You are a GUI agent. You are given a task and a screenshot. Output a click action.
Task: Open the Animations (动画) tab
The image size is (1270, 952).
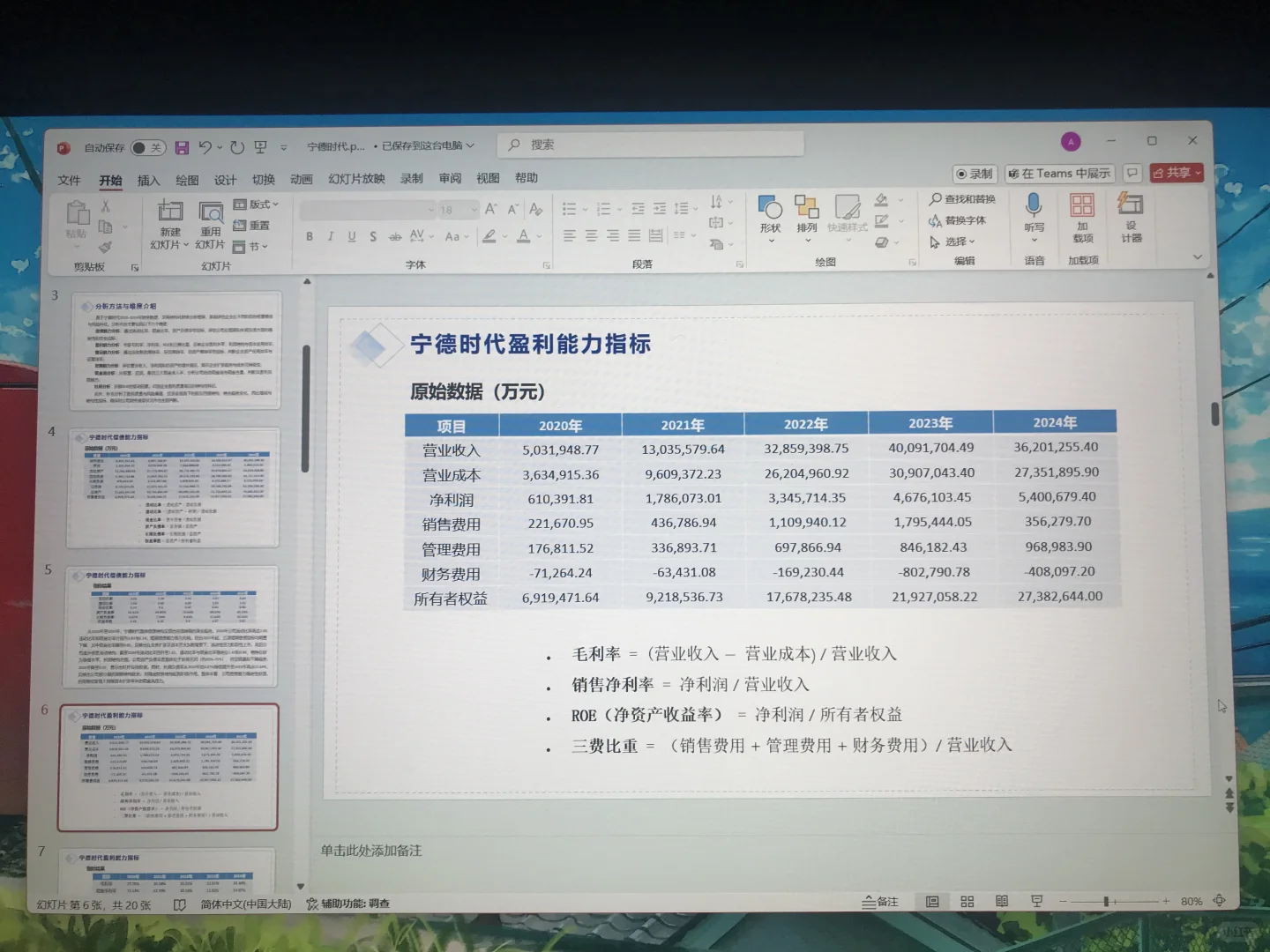pyautogui.click(x=302, y=179)
